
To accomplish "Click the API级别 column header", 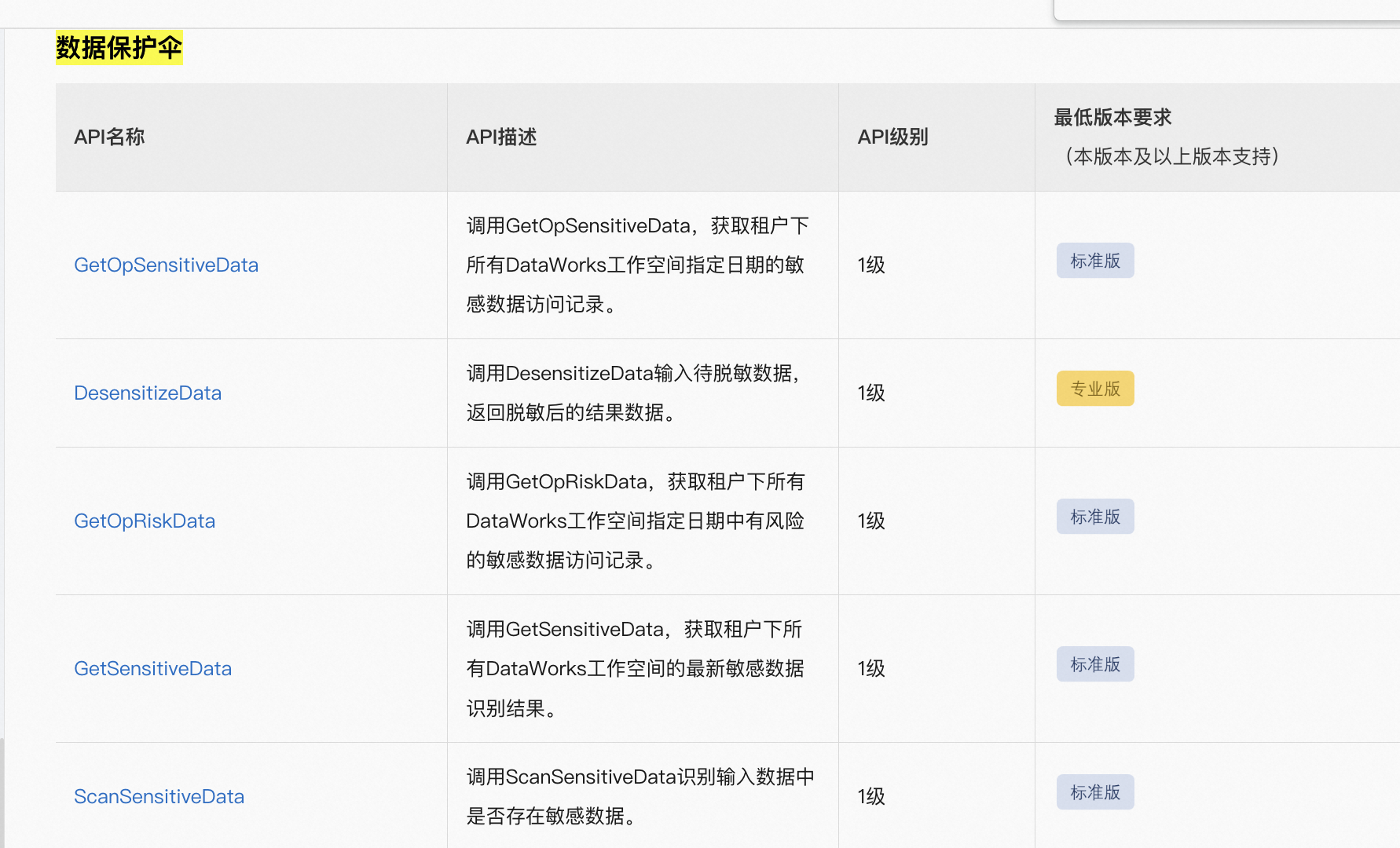I will (892, 137).
